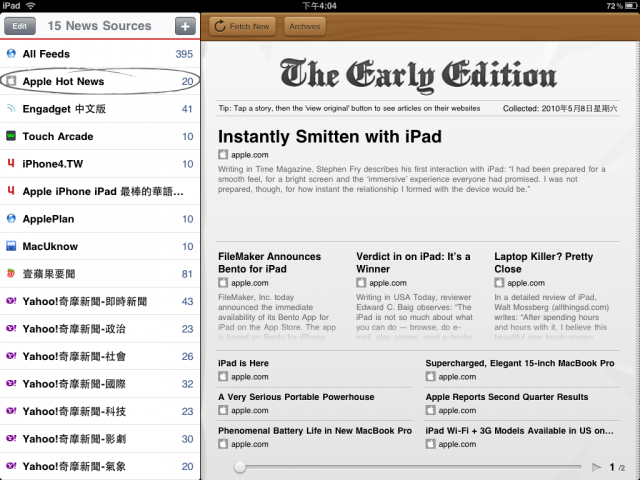This screenshot has height=480, width=640.
Task: Click apple.com icon under Laptop Killer headline
Action: click(x=499, y=282)
